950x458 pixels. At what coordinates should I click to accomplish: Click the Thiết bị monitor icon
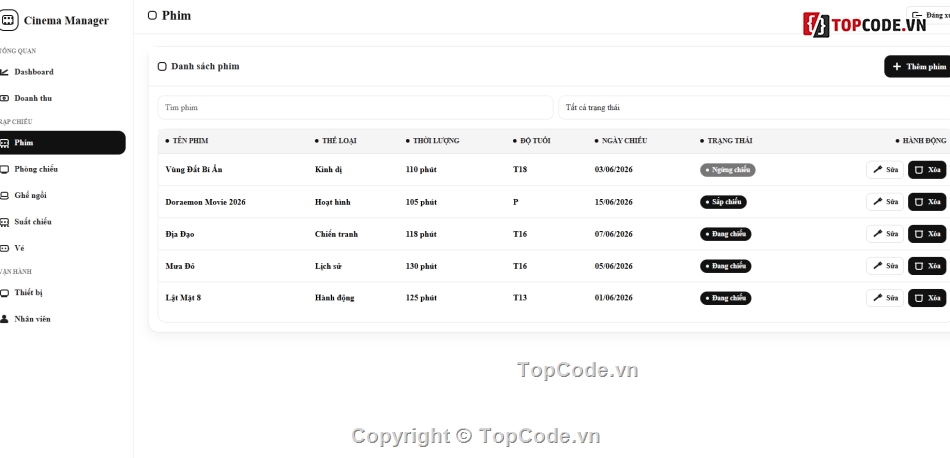click(x=4, y=293)
